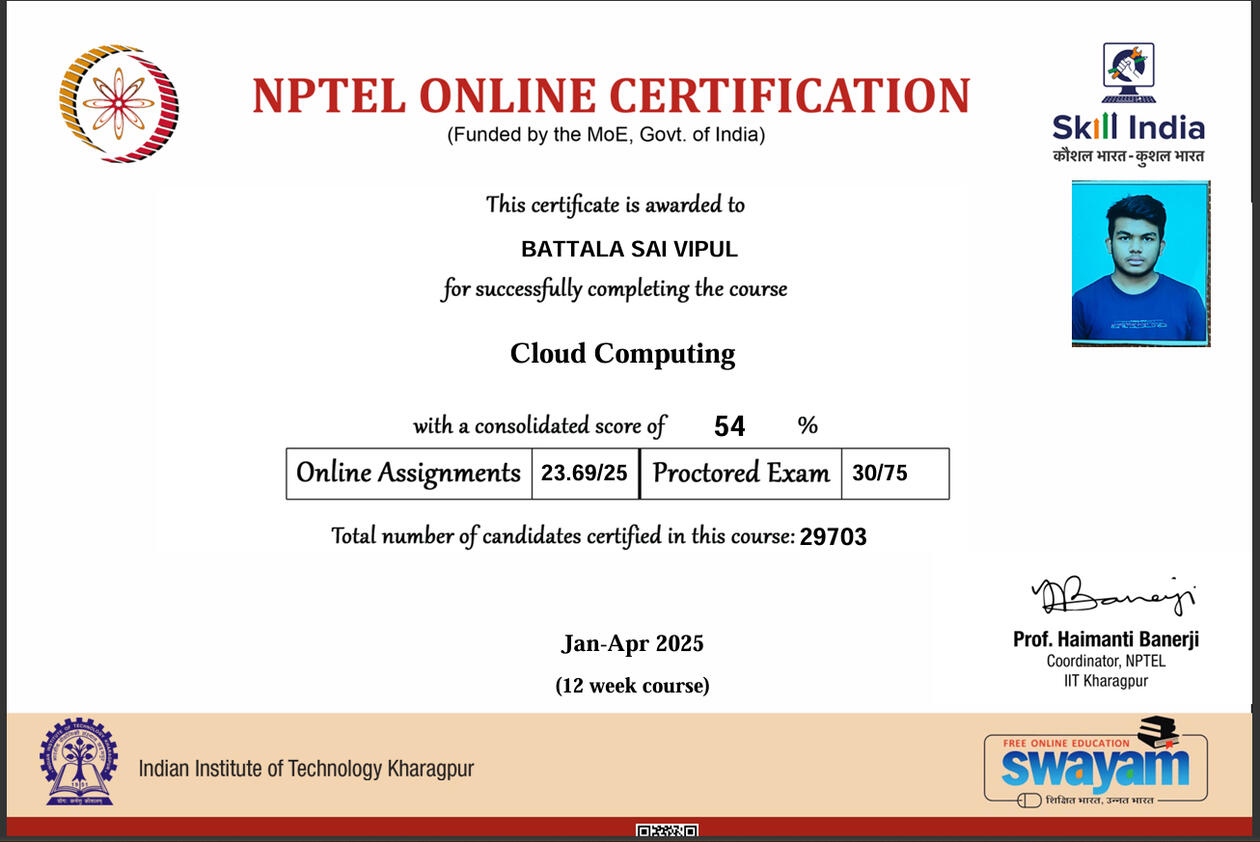Click the Skill India logo

click(1128, 104)
